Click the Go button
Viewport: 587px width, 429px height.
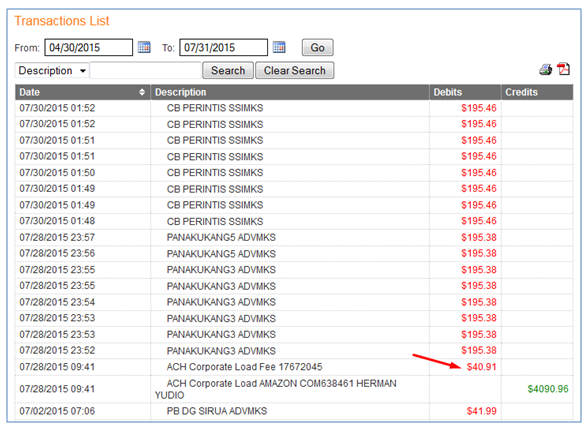point(317,48)
